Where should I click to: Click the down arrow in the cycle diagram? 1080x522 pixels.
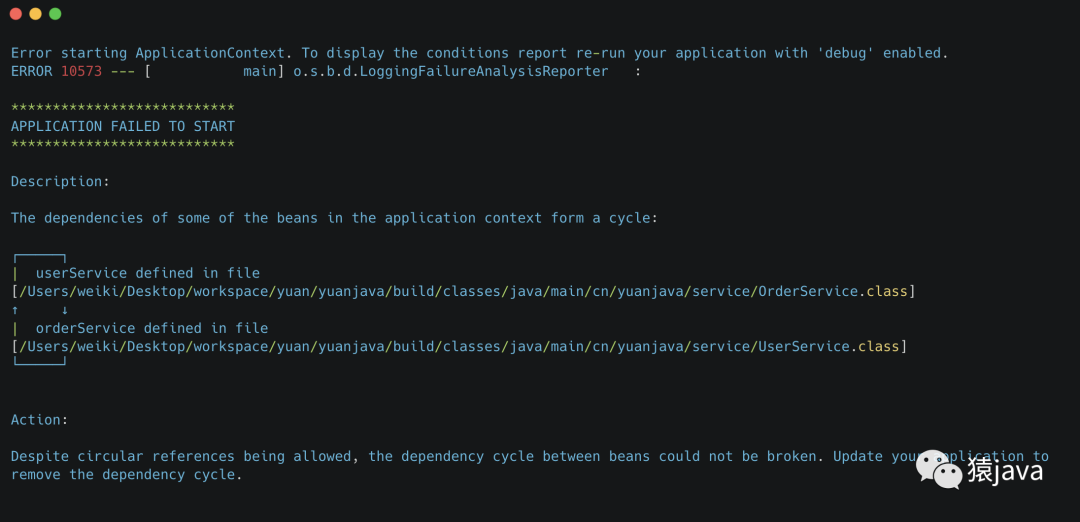pos(65,310)
